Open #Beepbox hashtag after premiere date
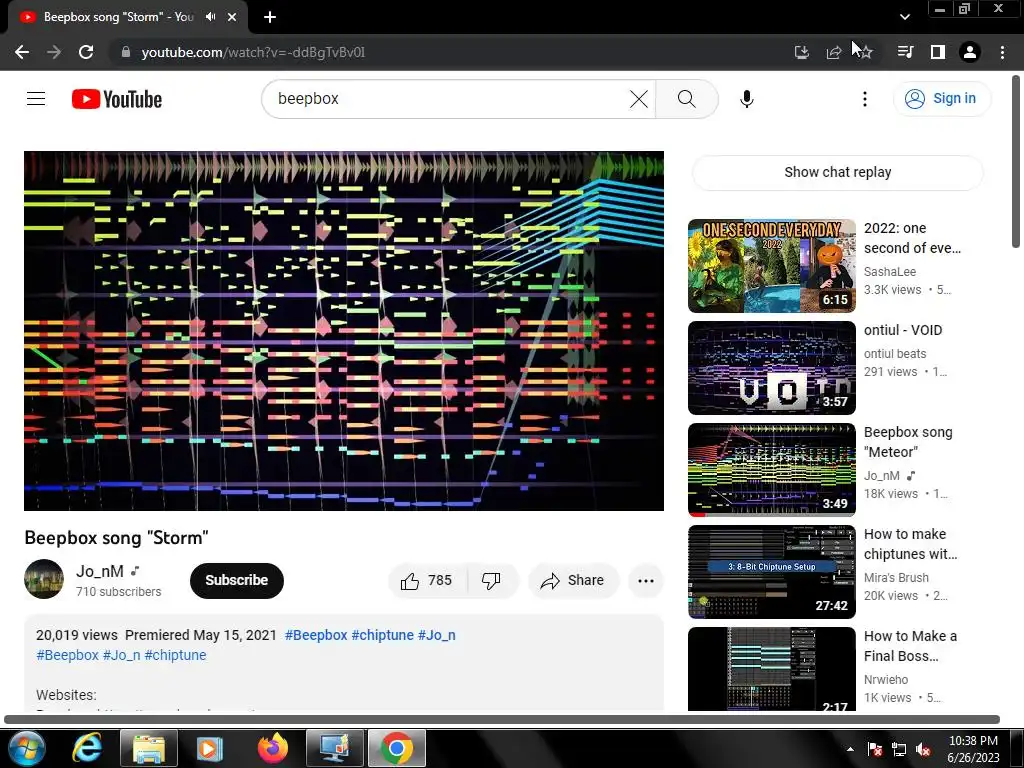Screen dimensions: 1024x768 tap(316, 635)
